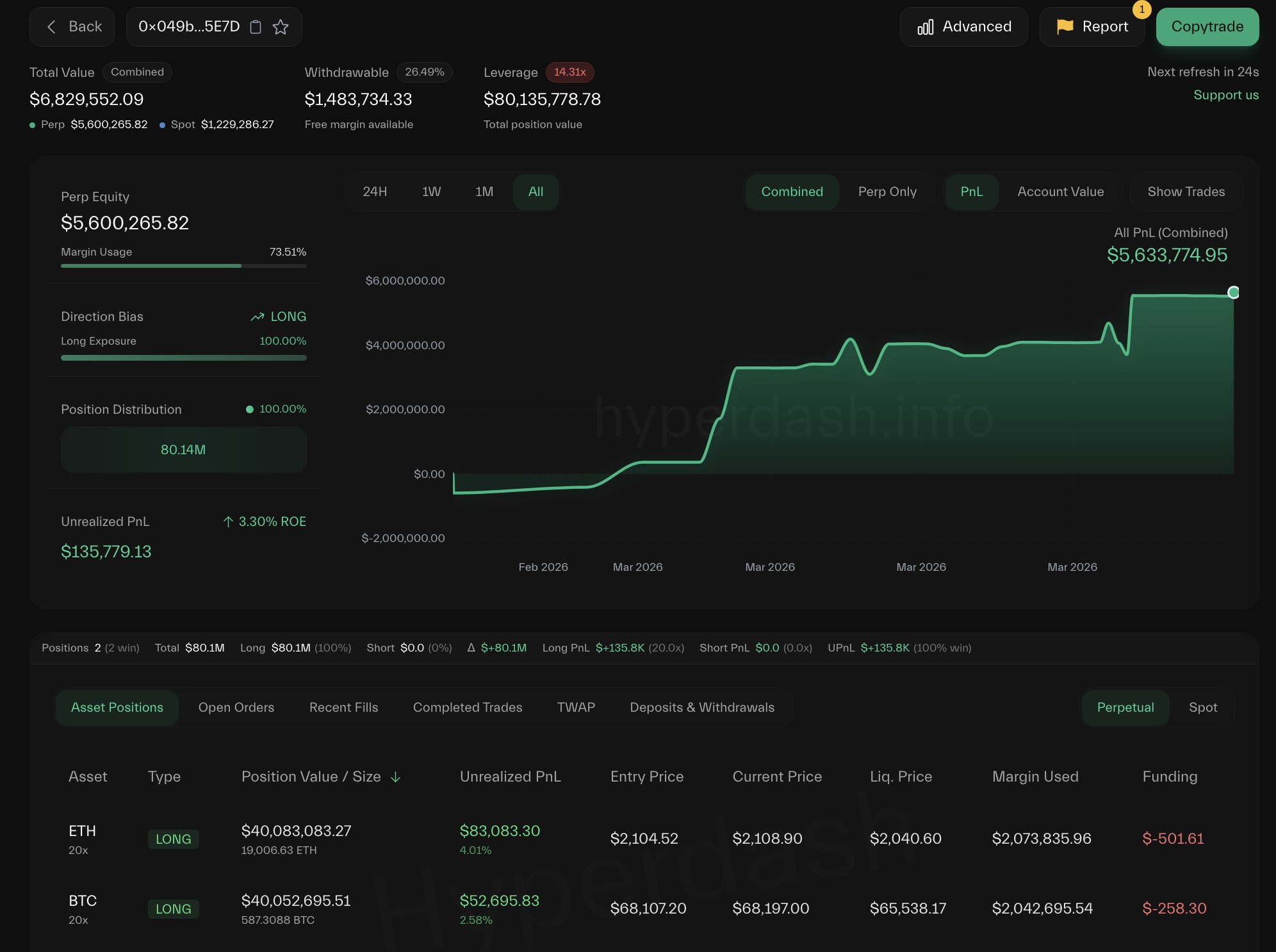Click the Combined badge next to Total Value
The image size is (1276, 952).
[x=137, y=72]
